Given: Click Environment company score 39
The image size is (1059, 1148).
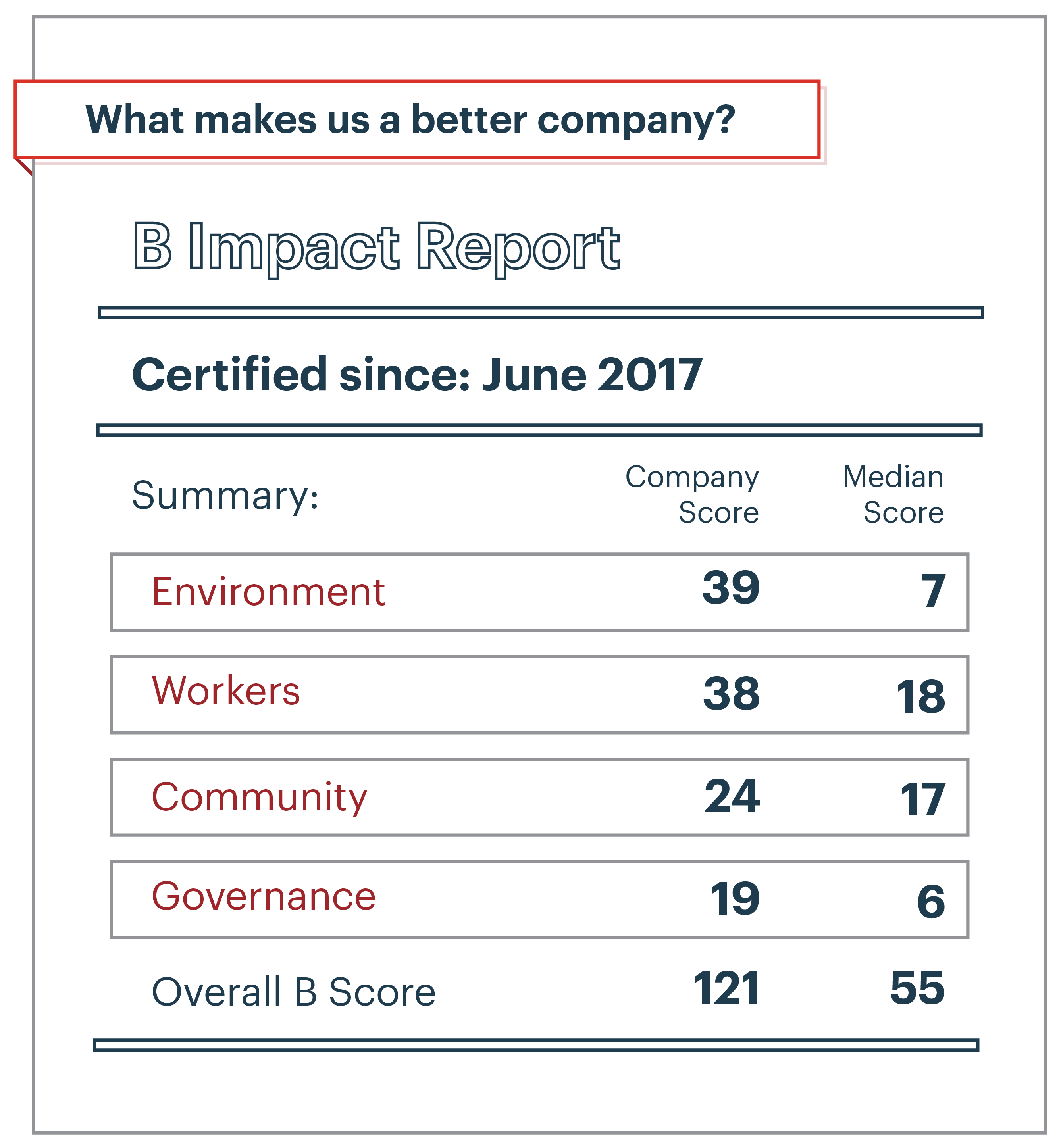Looking at the screenshot, I should [731, 588].
